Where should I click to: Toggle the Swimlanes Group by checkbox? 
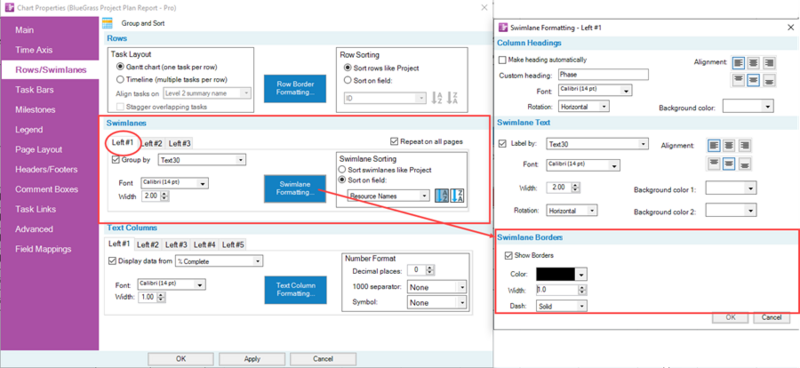[x=115, y=160]
